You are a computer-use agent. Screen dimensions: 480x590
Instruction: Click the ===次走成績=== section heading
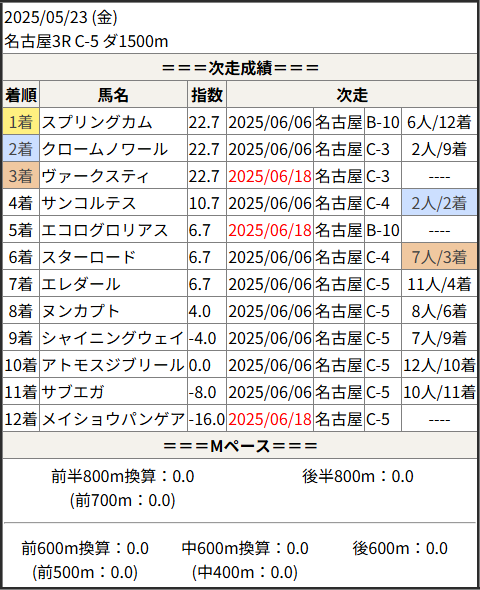point(240,68)
